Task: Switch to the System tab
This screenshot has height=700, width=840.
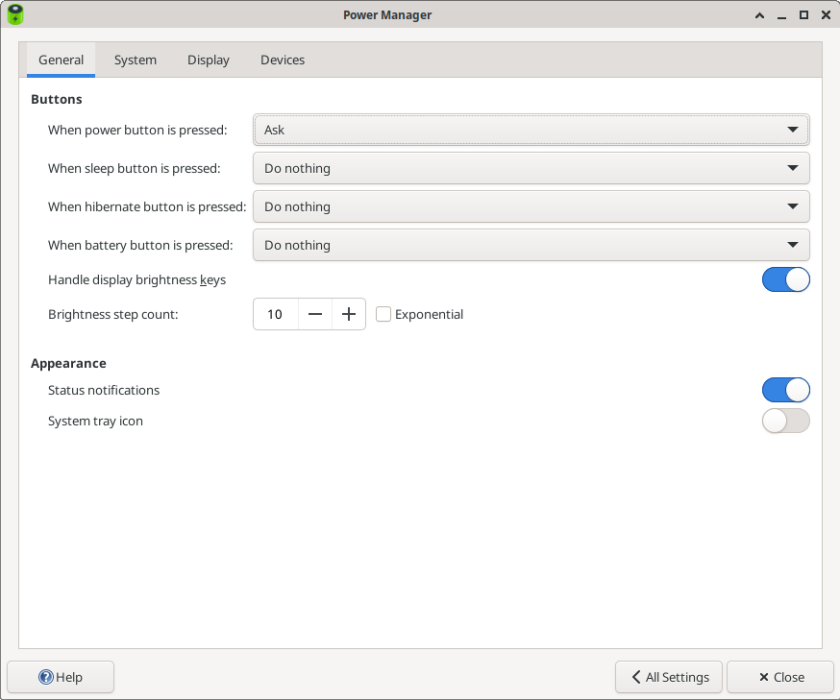Action: tap(135, 60)
